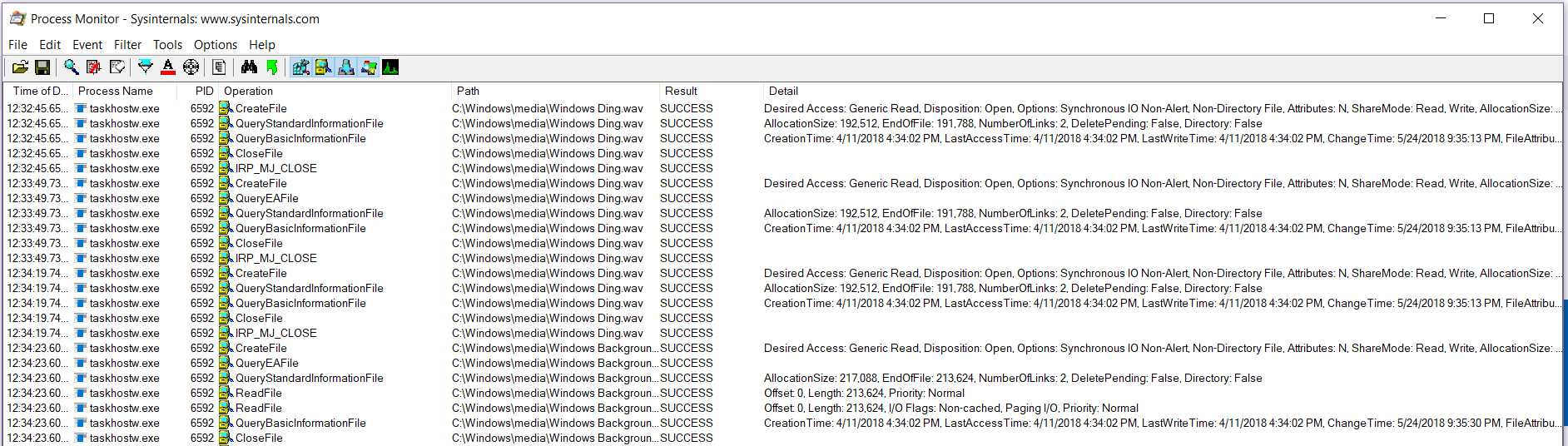Select QueryBasicInformationFile operation at 12:33:49
This screenshot has height=446, width=1568.
pos(300,228)
